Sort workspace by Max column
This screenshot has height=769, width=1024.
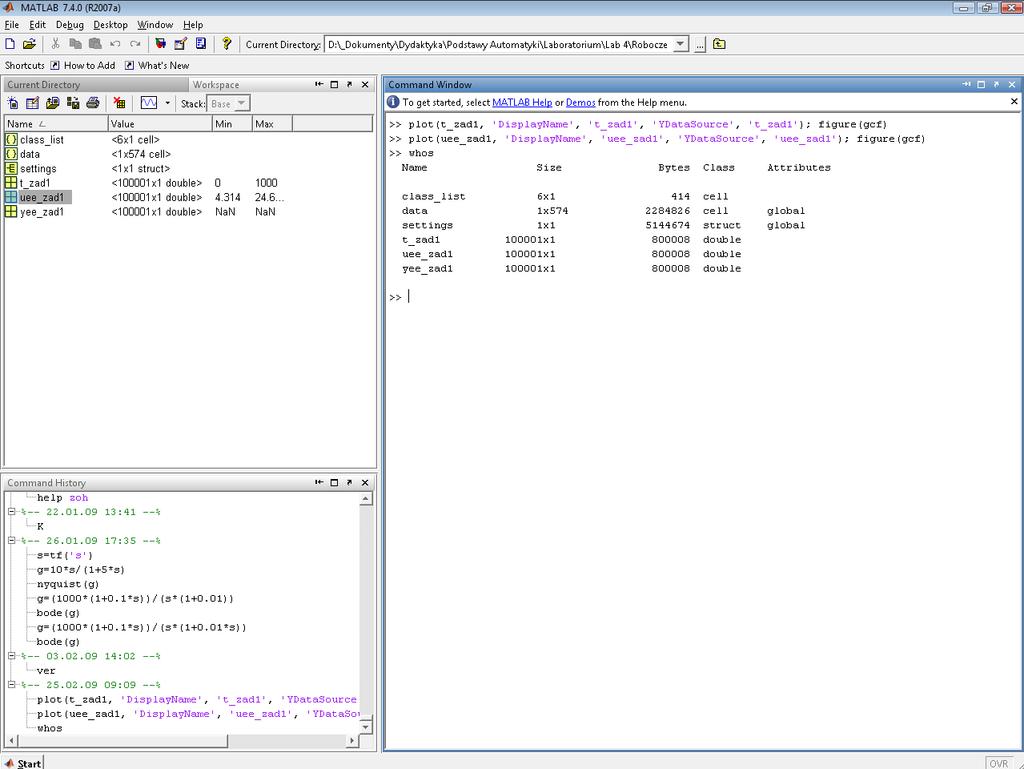[x=272, y=124]
